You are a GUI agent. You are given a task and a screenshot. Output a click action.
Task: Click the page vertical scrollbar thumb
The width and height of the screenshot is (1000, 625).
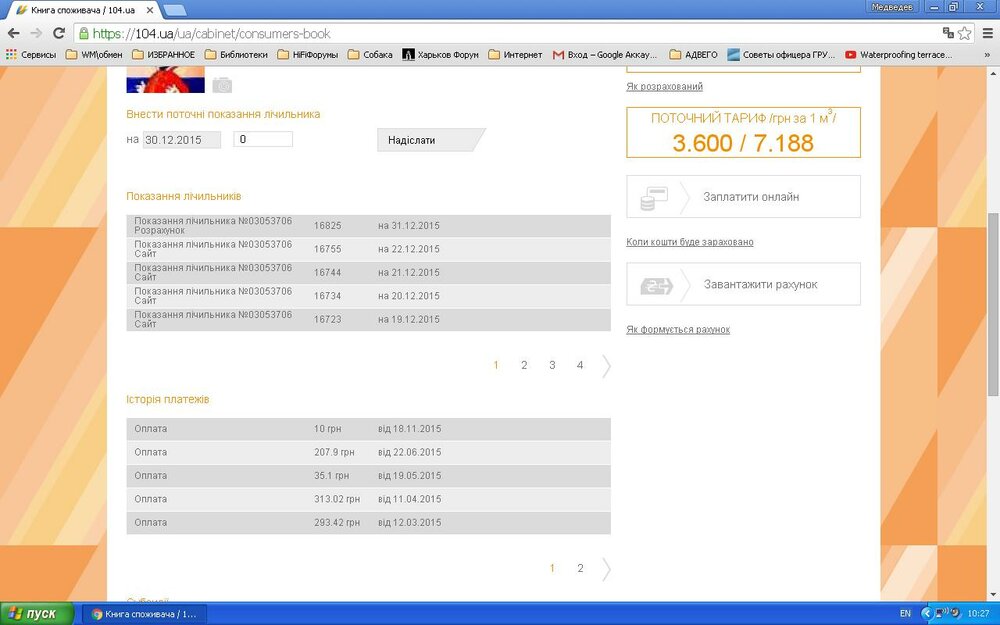pos(992,300)
